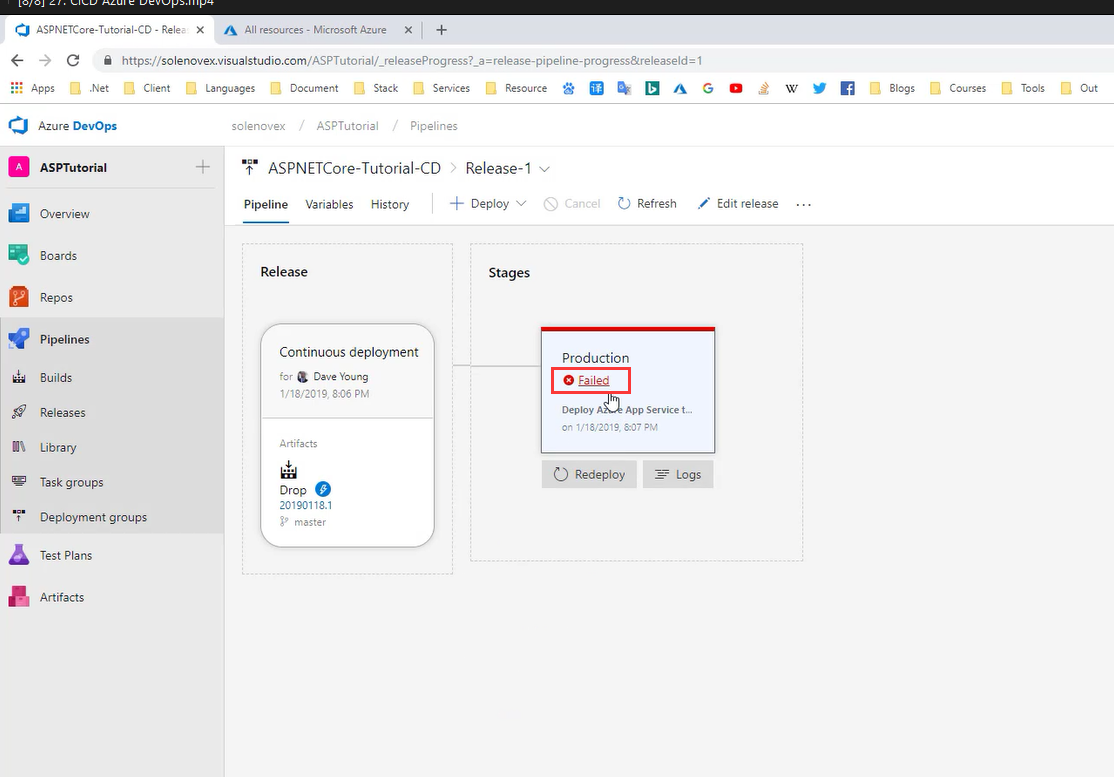
Task: Open the Builds icon in sidebar
Action: point(19,377)
